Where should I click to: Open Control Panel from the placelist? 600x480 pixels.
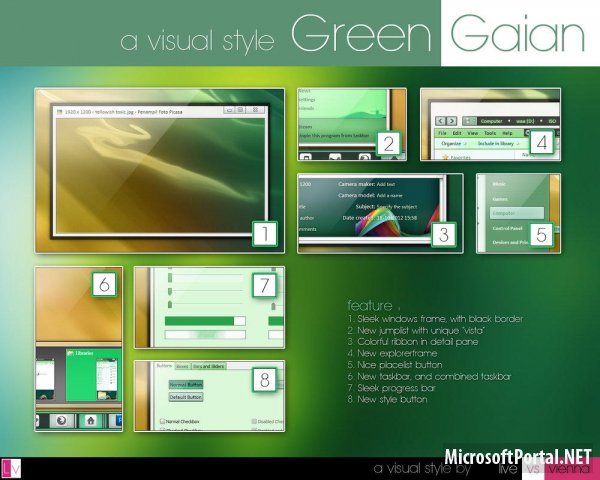(x=507, y=228)
